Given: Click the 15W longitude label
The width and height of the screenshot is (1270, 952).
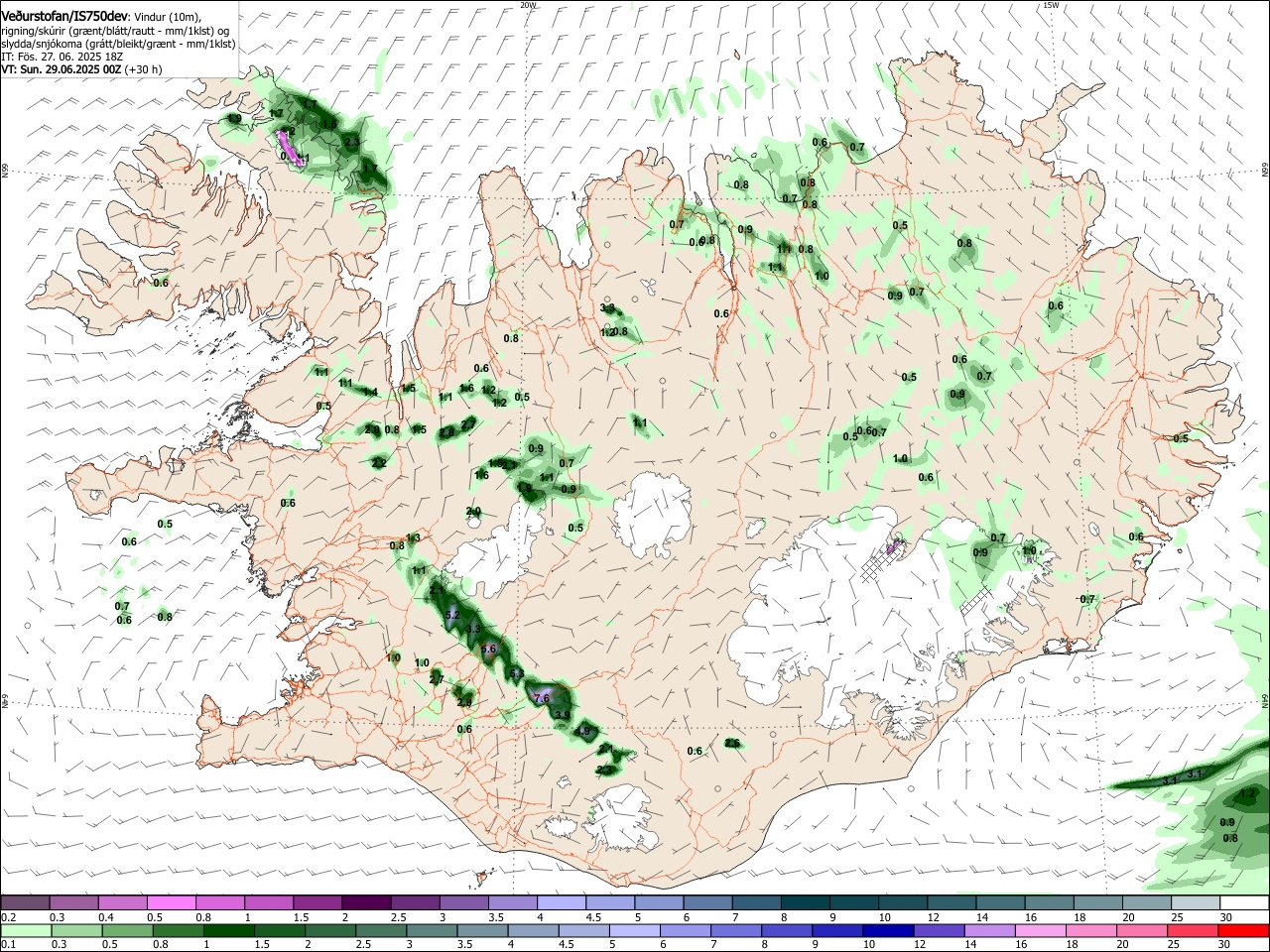Looking at the screenshot, I should tap(1051, 5).
